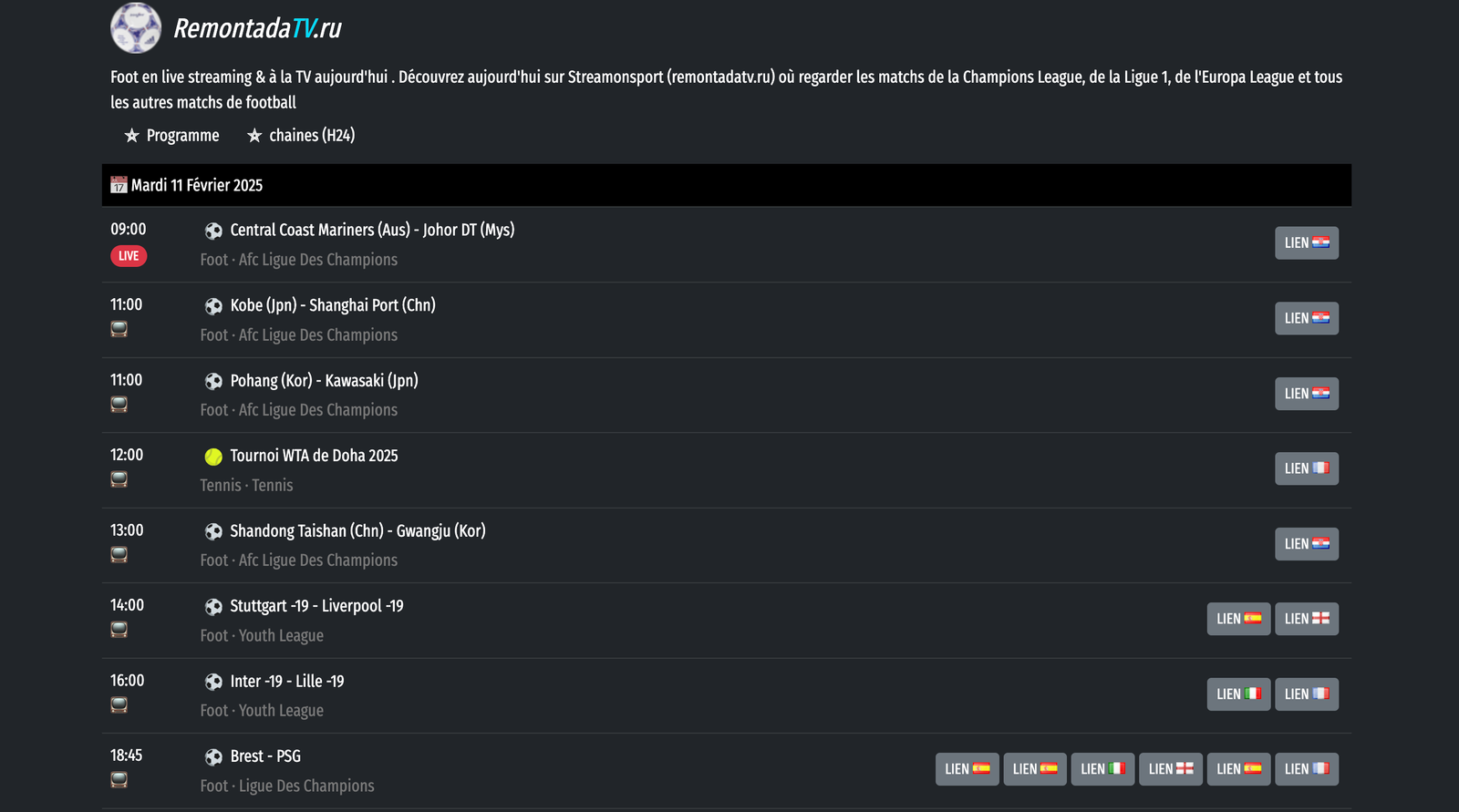
Task: Click the TV icon under 14:00
Action: tap(119, 629)
